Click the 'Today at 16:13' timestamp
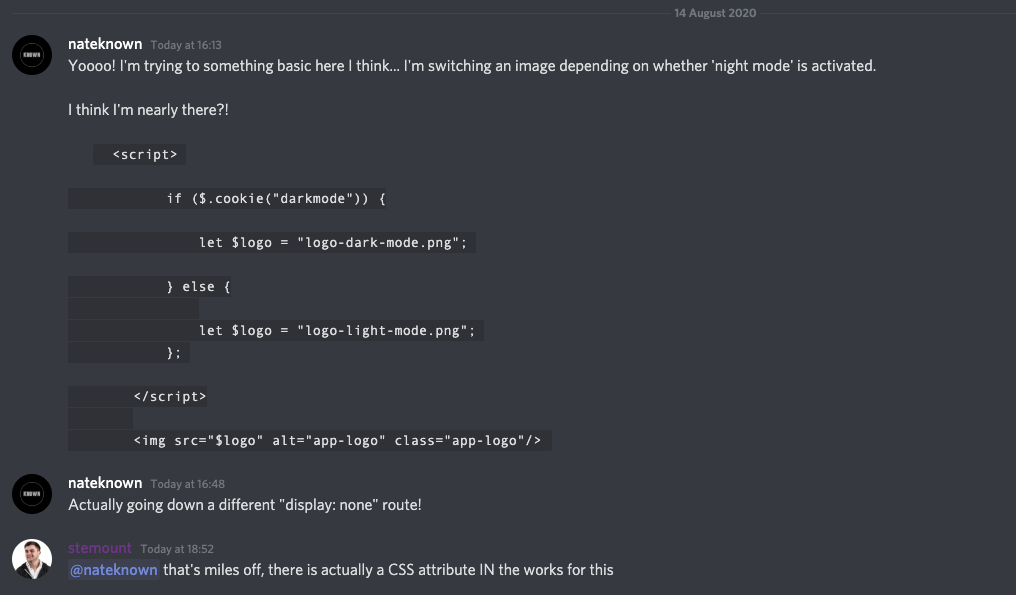 tap(186, 45)
